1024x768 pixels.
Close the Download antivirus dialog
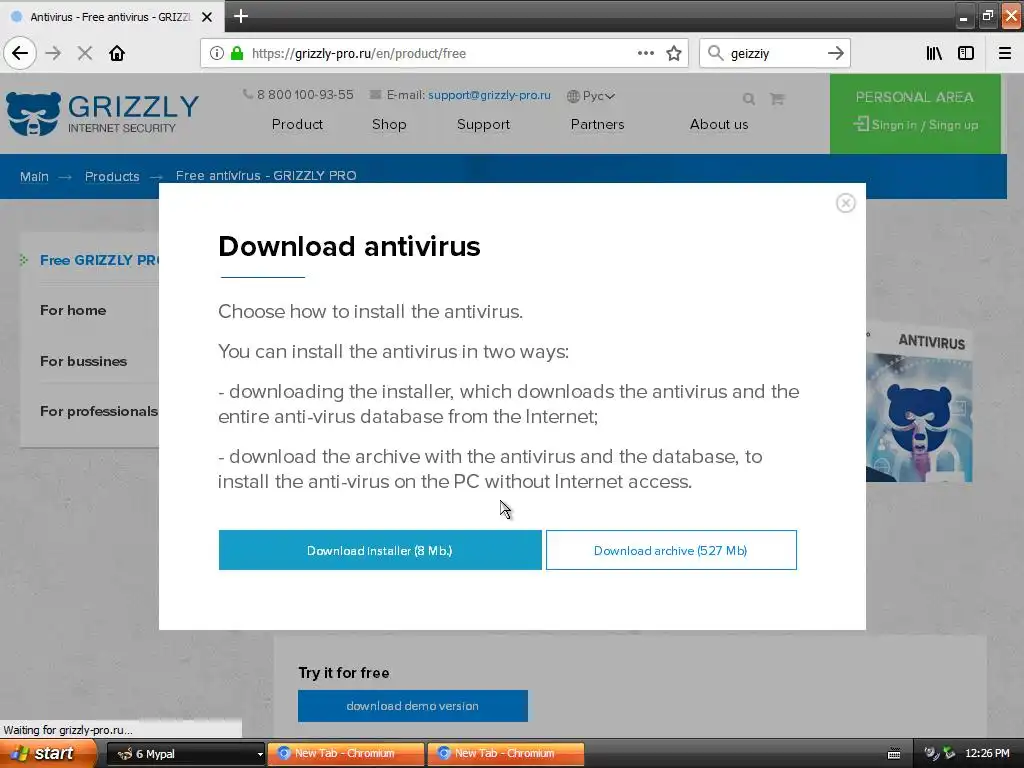pos(846,203)
